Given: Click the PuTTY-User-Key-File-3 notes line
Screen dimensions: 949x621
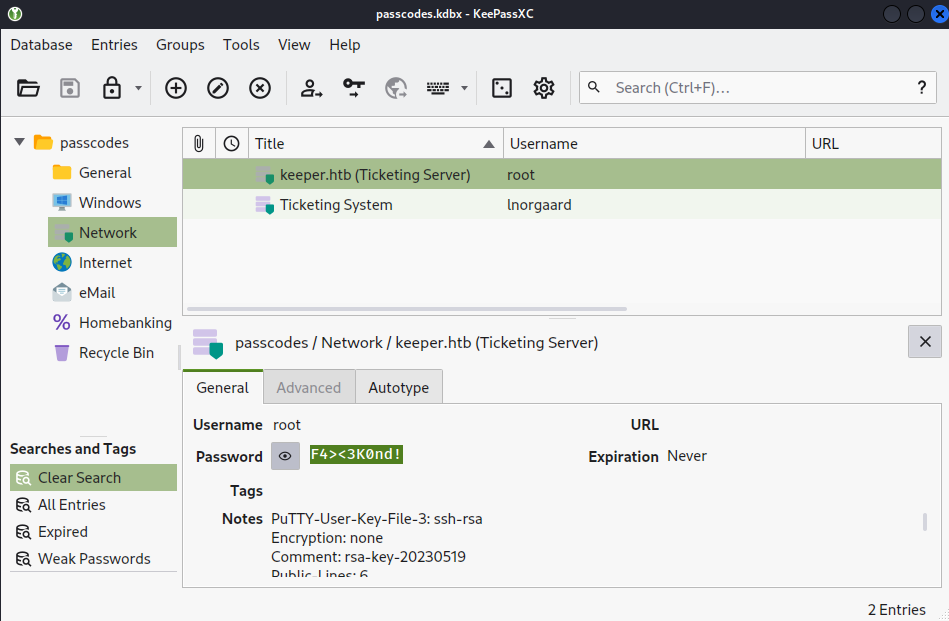Looking at the screenshot, I should pyautogui.click(x=376, y=519).
